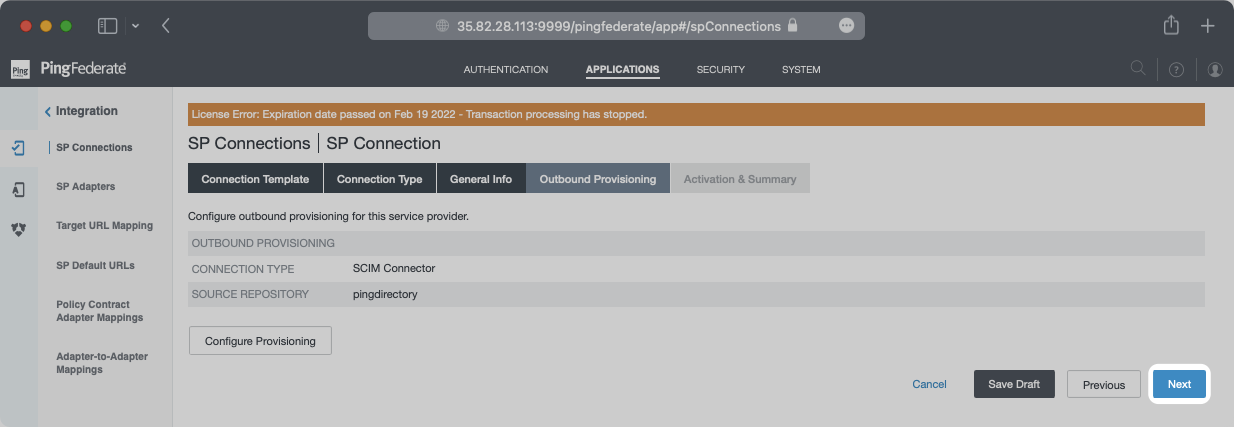Click the search magnifier icon
This screenshot has width=1234, height=427.
(1138, 69)
